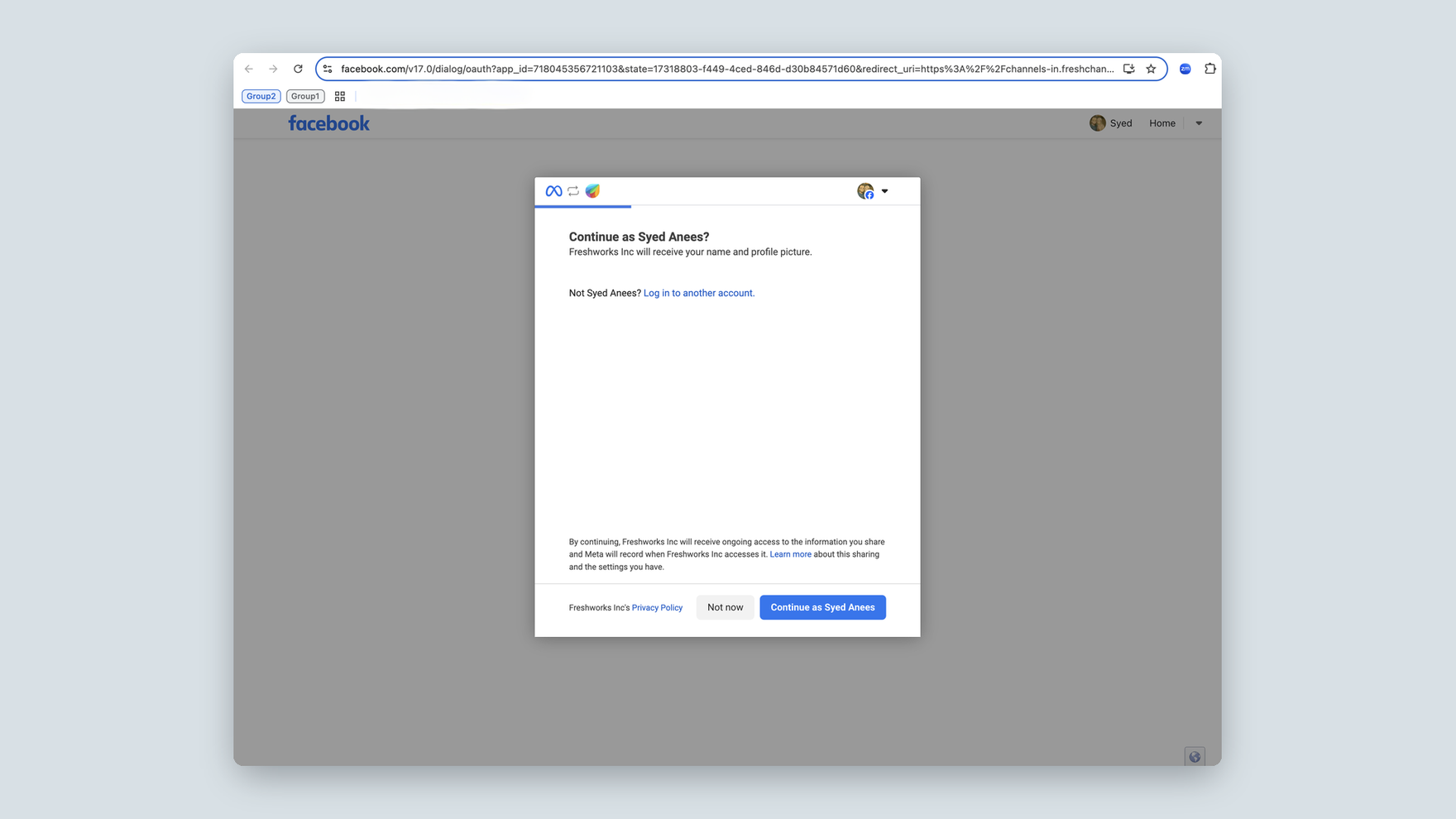This screenshot has width=1456, height=819.
Task: Expand the Facebook header account menu arrow
Action: tap(1199, 123)
